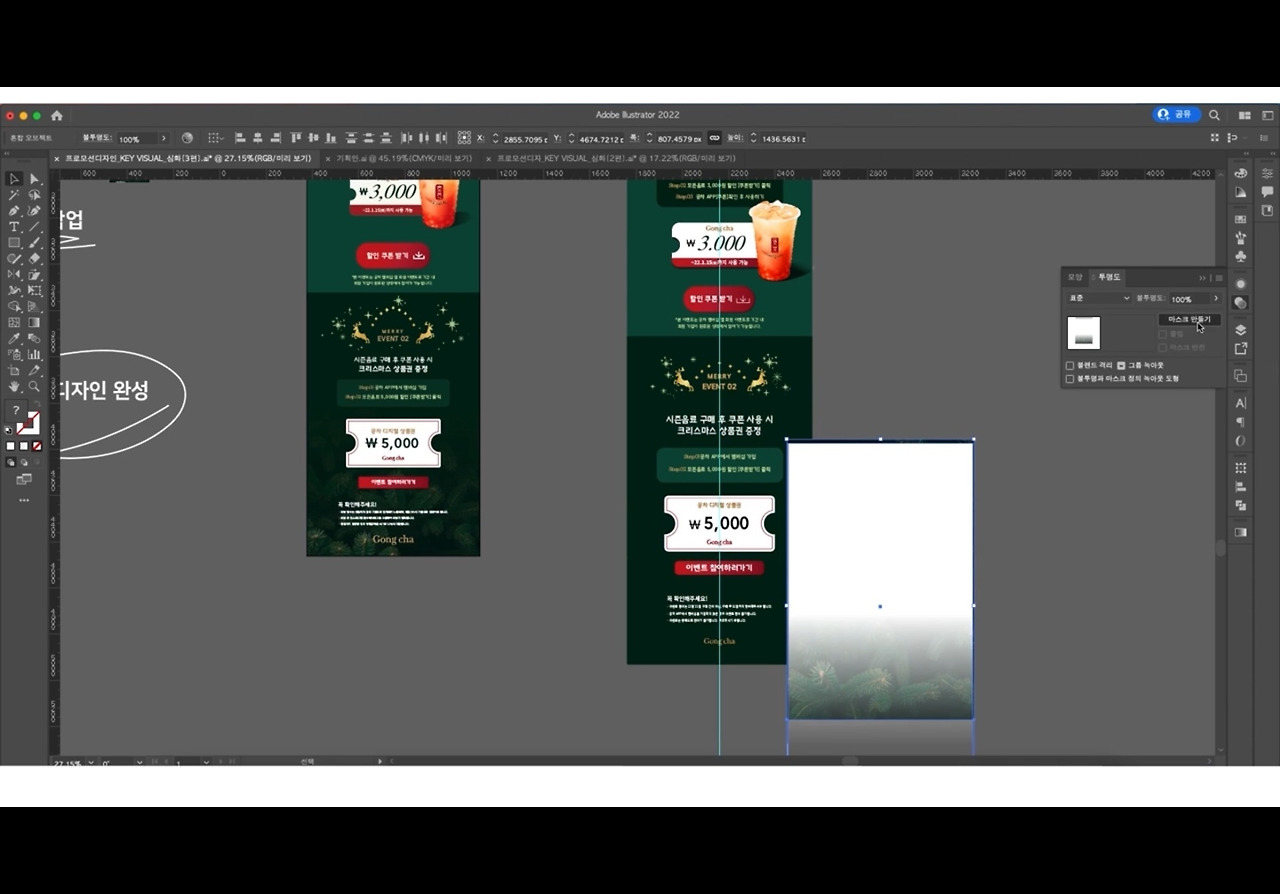Toggle the 블렌드 격리 checkbox
Screen dimensions: 1280x894
[x=1070, y=366]
